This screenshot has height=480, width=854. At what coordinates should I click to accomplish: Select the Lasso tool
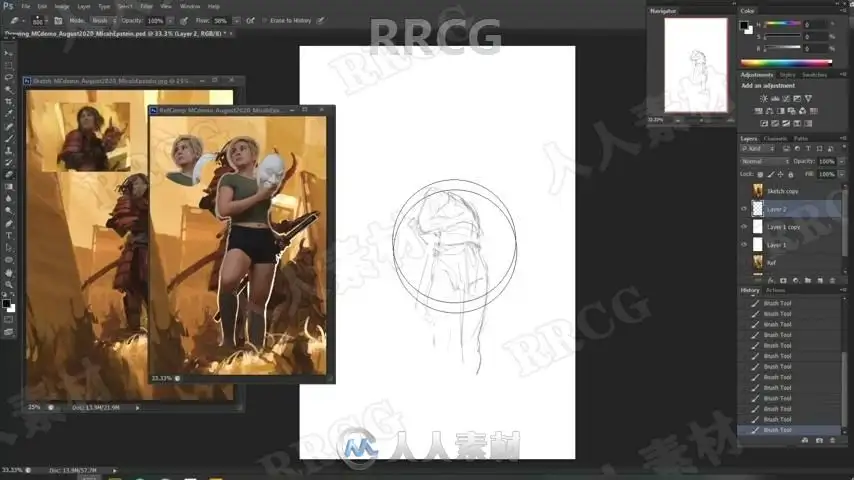pyautogui.click(x=9, y=77)
